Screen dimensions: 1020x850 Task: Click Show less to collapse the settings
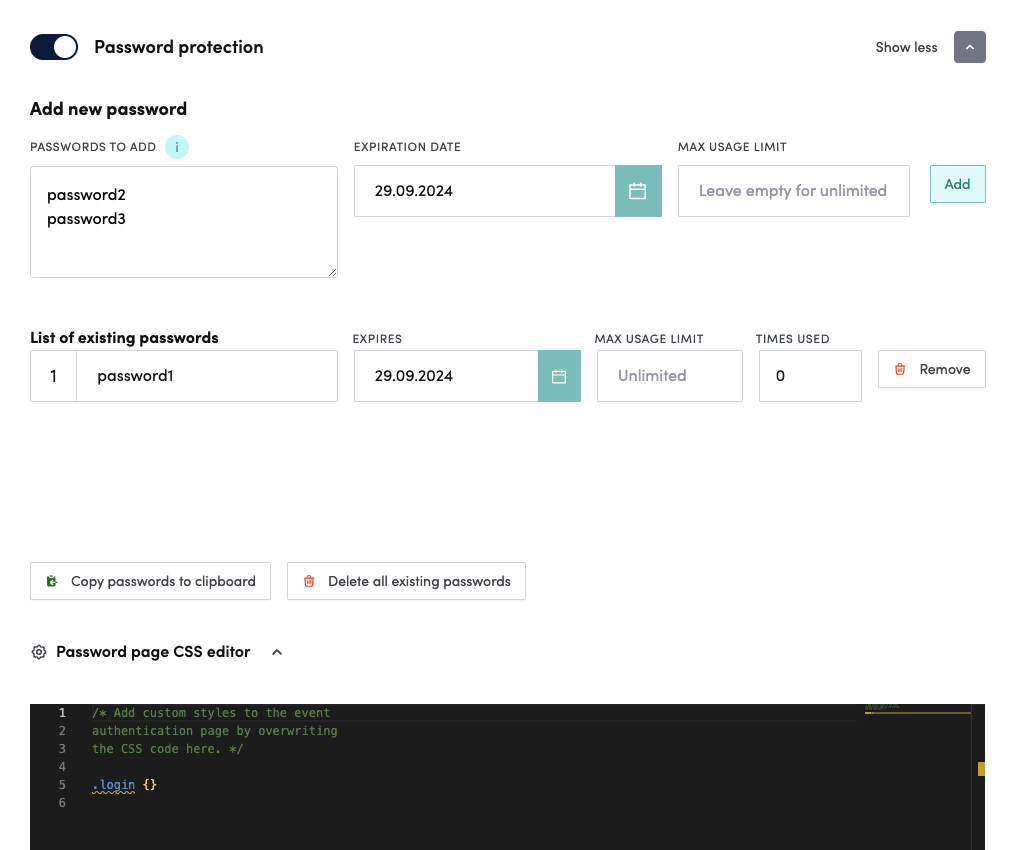tap(905, 47)
